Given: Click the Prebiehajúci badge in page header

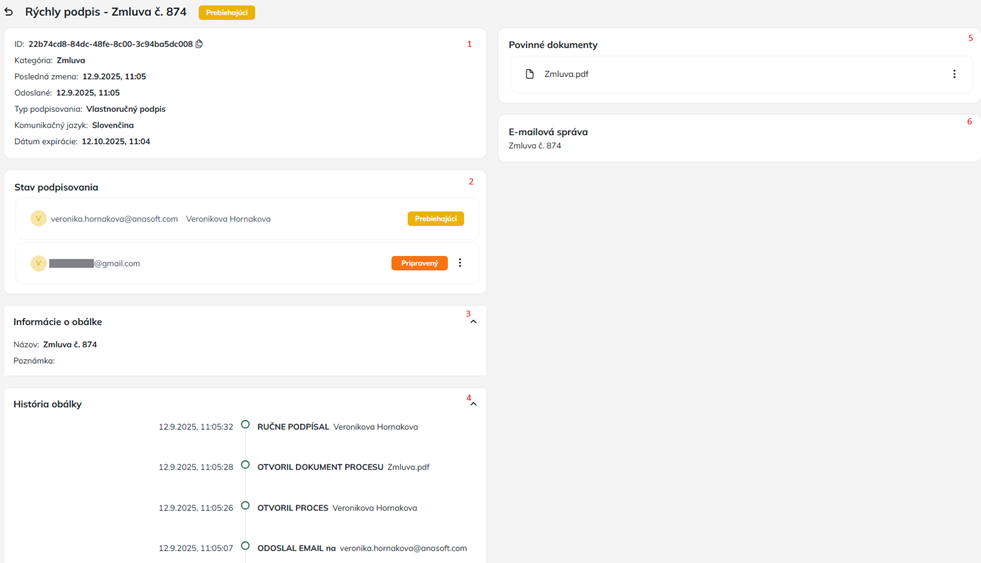Looking at the screenshot, I should [x=227, y=13].
